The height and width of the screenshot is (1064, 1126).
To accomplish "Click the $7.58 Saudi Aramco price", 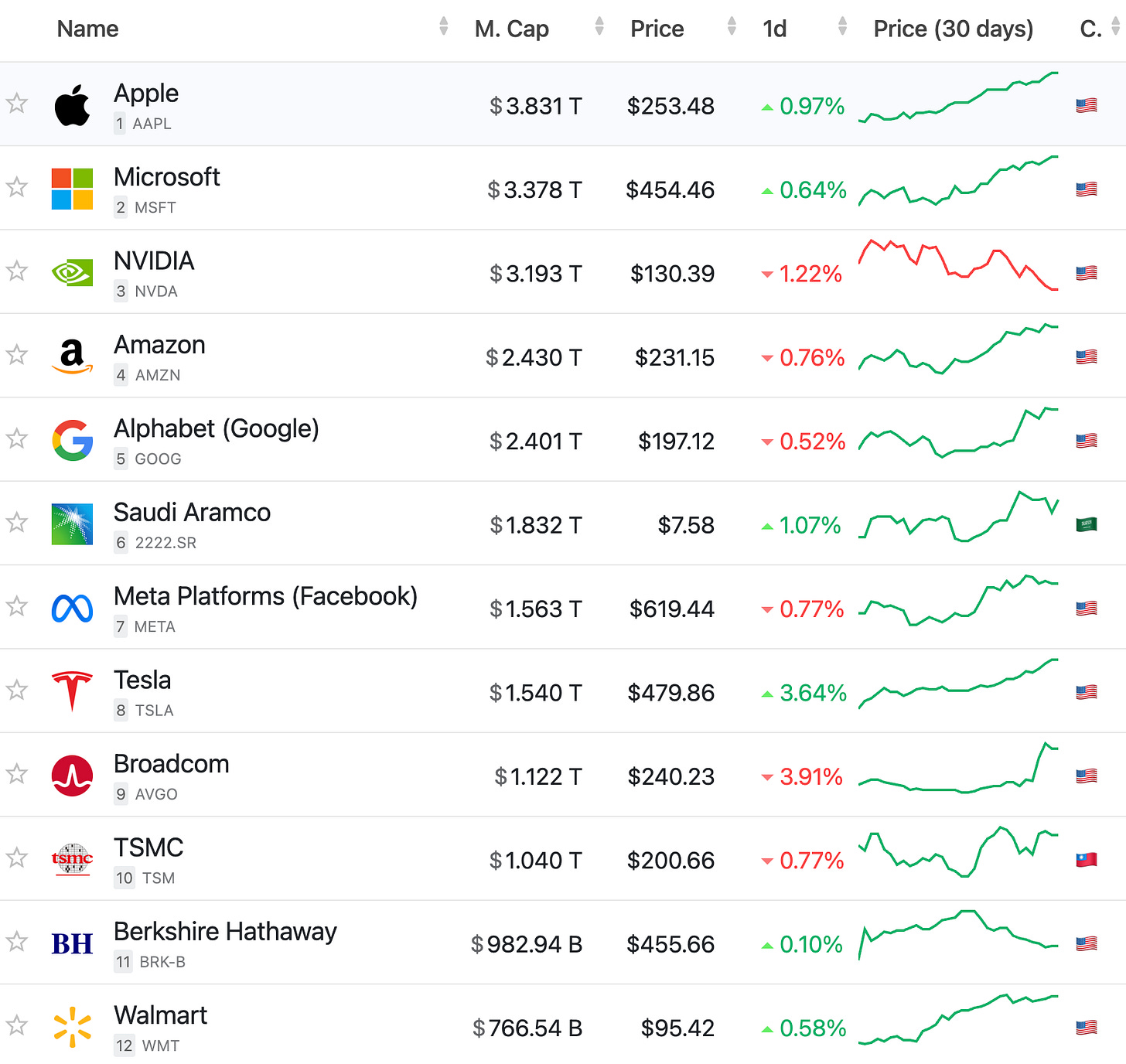I will [x=686, y=525].
